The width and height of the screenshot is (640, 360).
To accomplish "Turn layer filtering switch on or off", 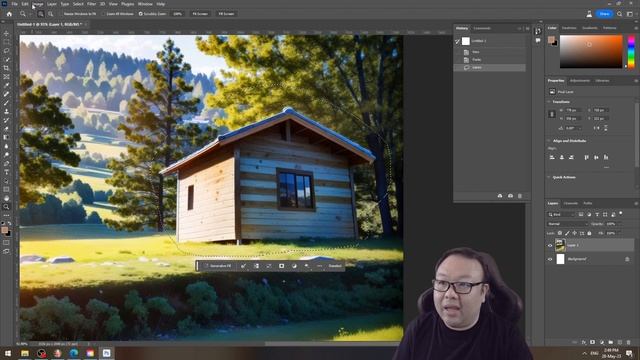I will pos(621,213).
